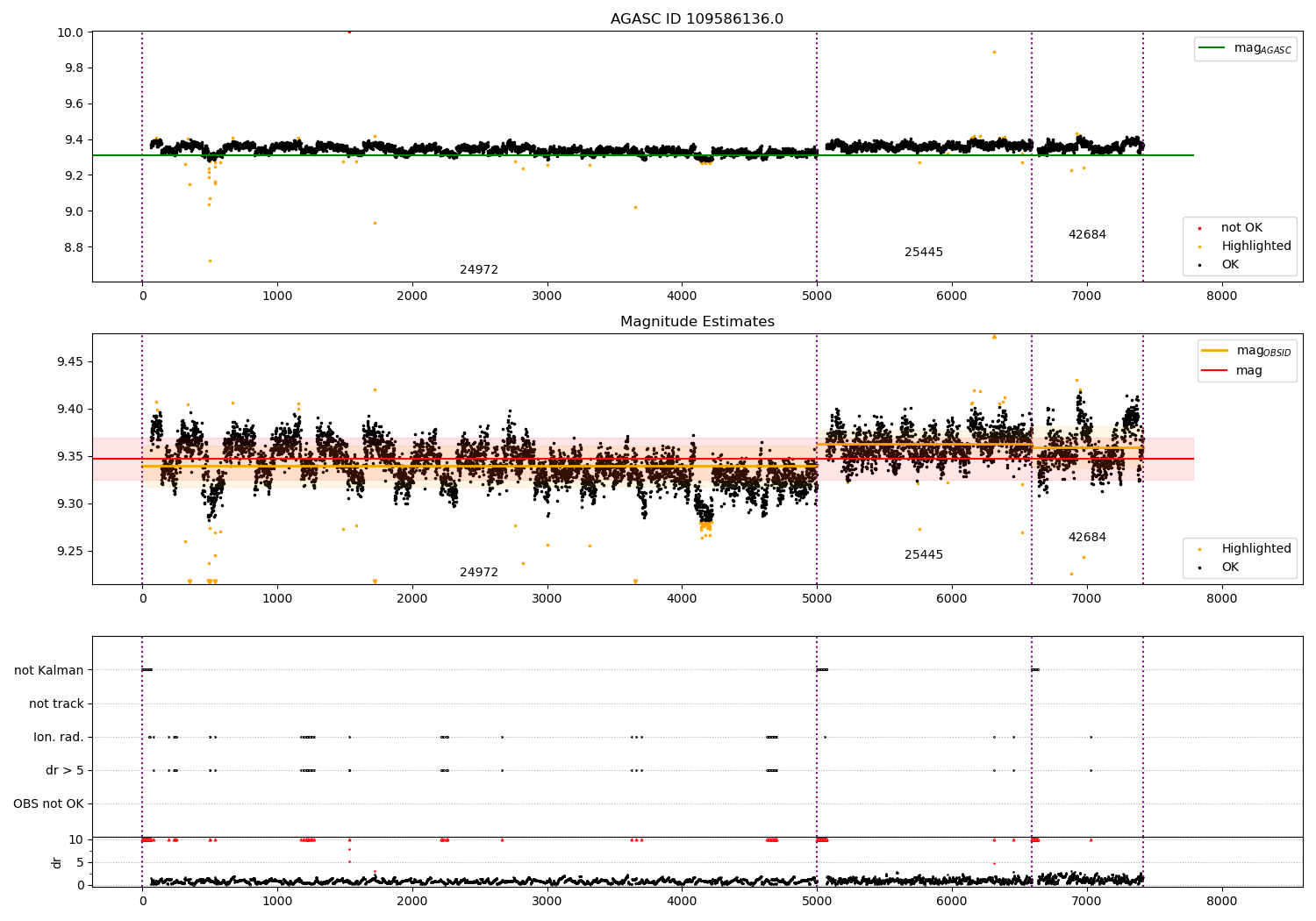Image resolution: width=1316 pixels, height=921 pixels.
Task: Click the '9.35' y-tick on middle plot
Action: (70, 457)
